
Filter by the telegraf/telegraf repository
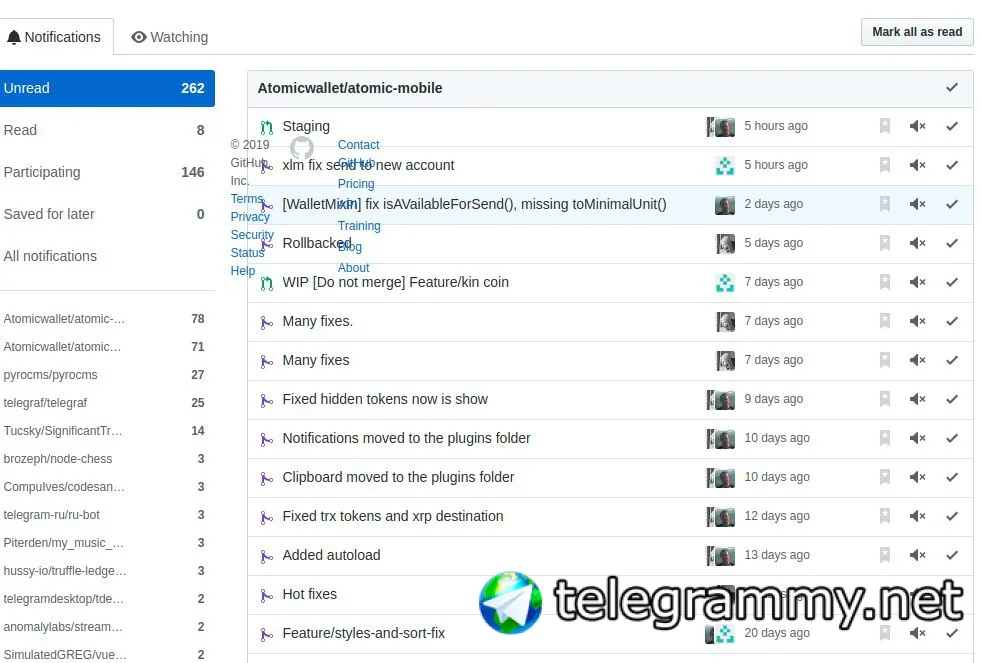tap(105, 403)
